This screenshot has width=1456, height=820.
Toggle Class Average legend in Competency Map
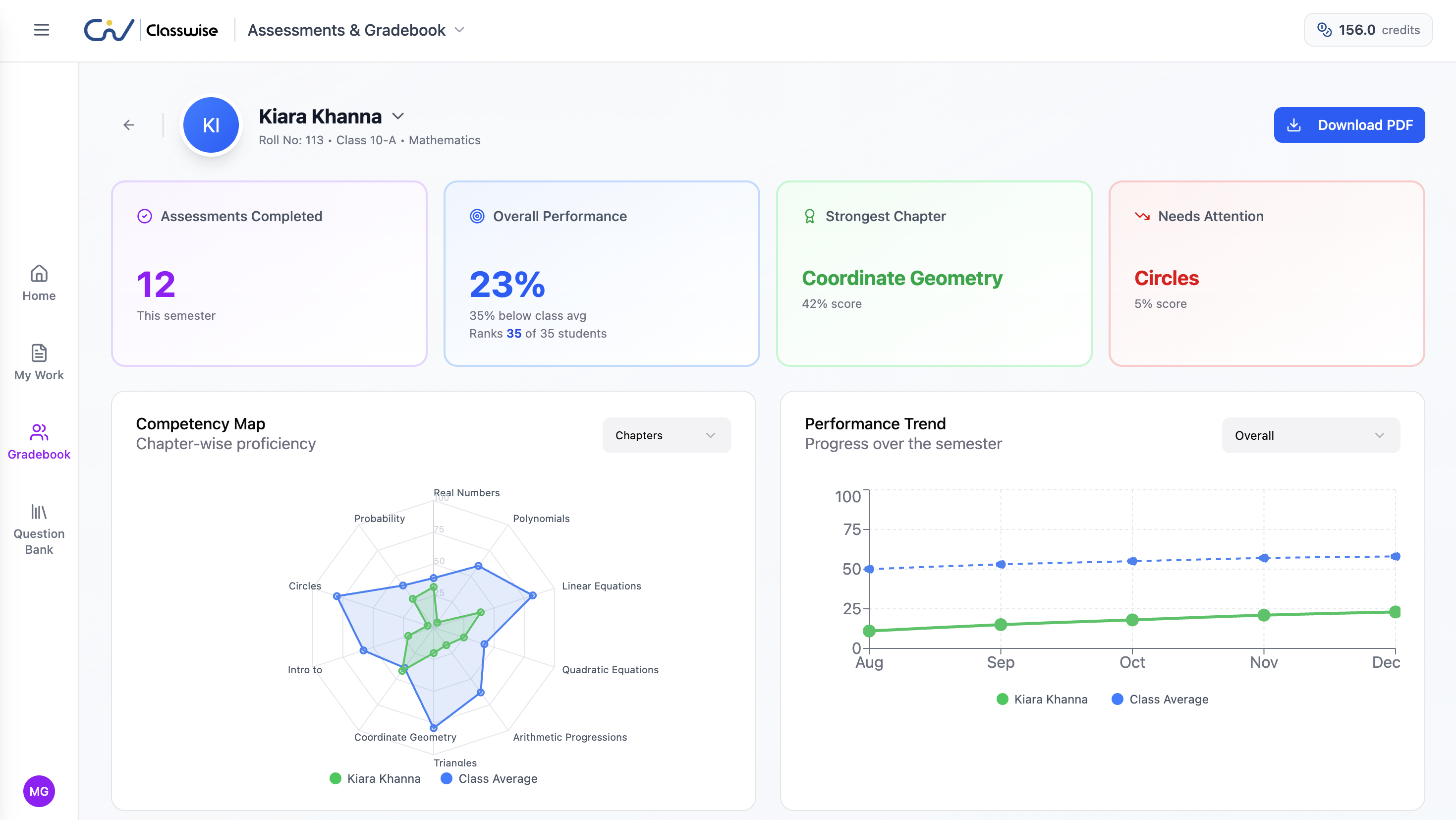click(x=489, y=779)
